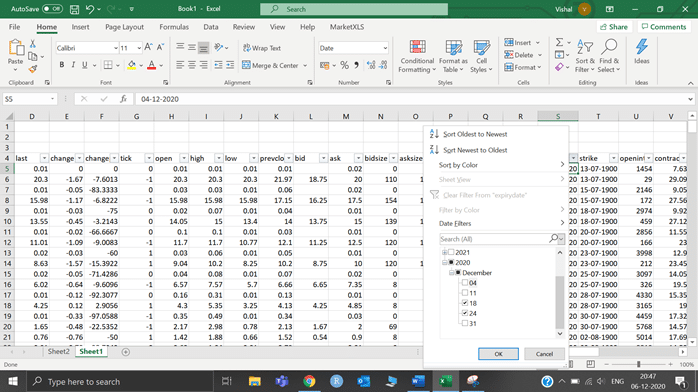Open the Fill Color palette arrow
Image resolution: width=698 pixels, height=392 pixels.
[x=141, y=65]
